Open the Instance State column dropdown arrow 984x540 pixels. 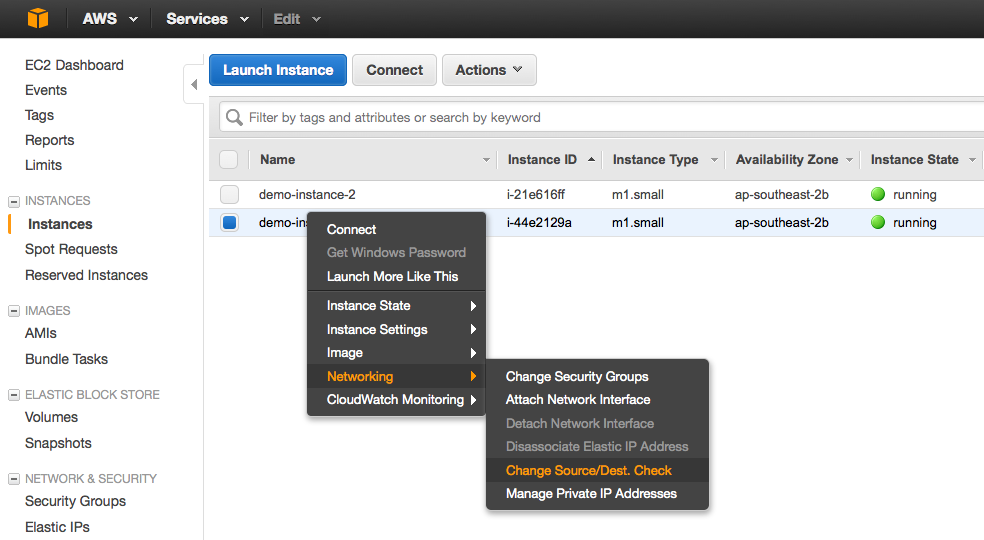pos(972,160)
